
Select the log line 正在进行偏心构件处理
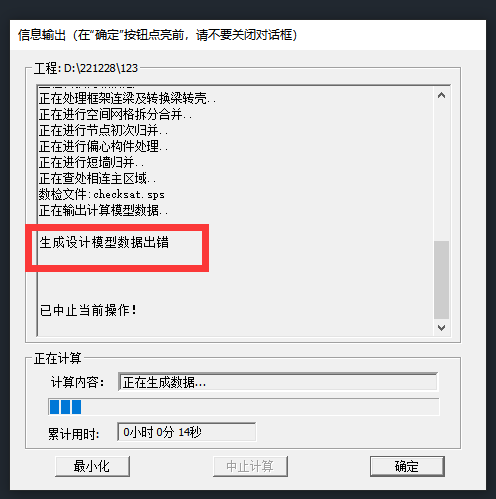point(103,146)
